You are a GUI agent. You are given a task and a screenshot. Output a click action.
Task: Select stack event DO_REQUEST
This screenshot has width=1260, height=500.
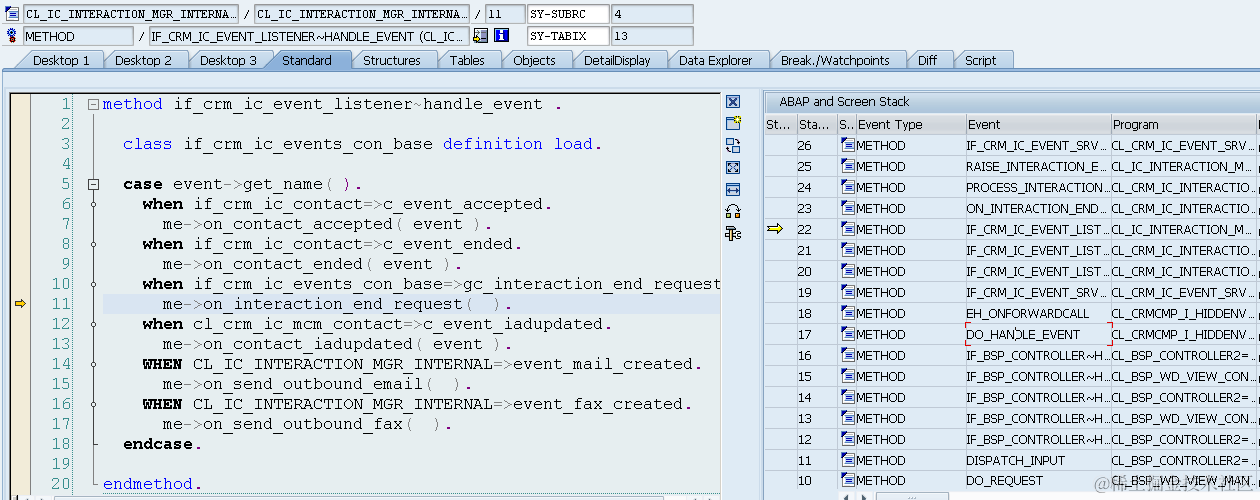[x=1038, y=481]
